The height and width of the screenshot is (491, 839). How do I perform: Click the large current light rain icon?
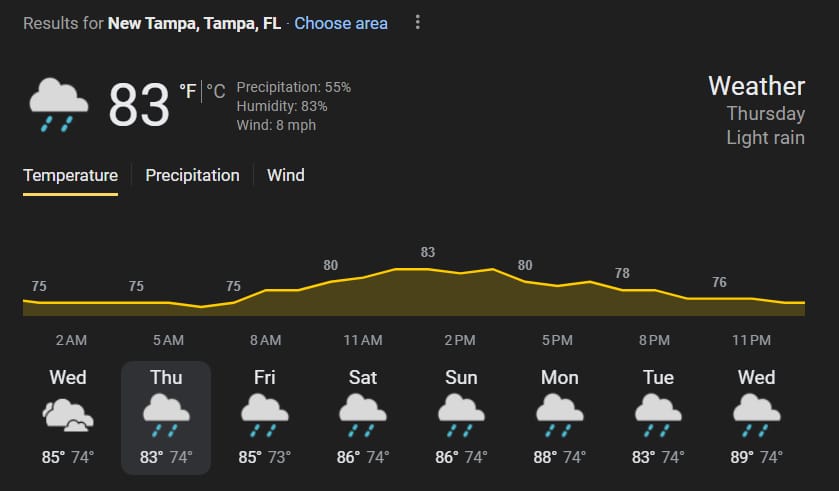58,105
